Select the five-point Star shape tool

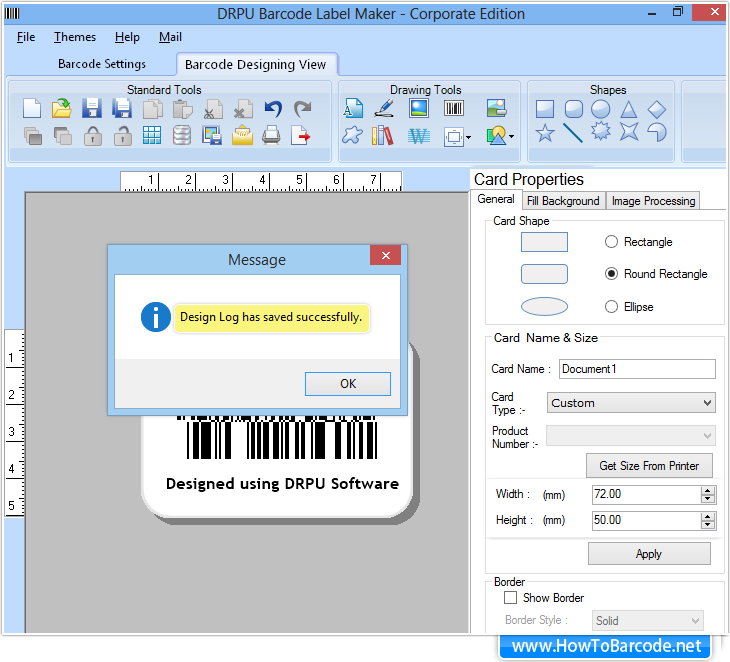click(x=545, y=133)
